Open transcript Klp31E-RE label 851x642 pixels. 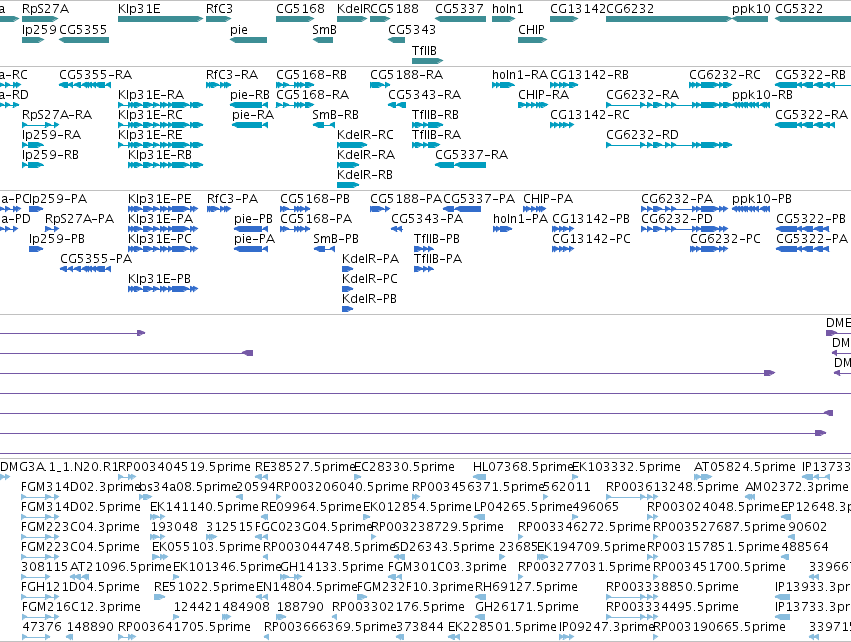[x=150, y=135]
